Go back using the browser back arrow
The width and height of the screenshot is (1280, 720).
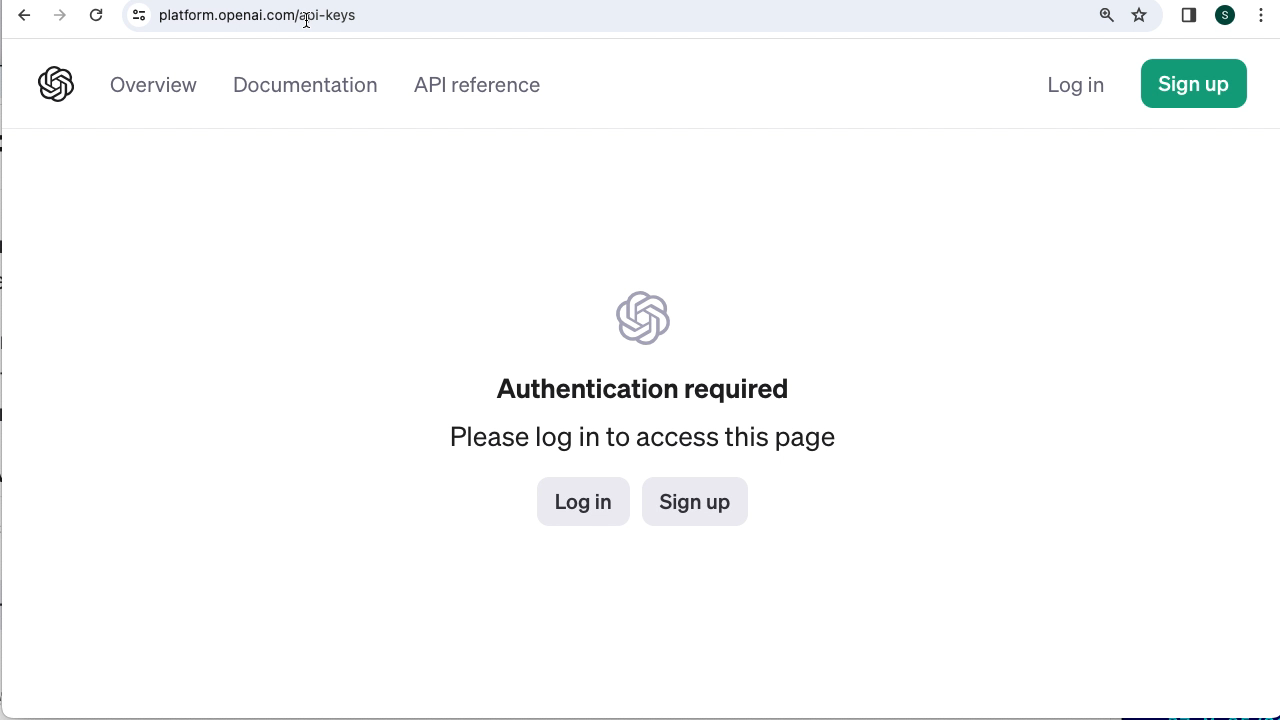pos(24,15)
